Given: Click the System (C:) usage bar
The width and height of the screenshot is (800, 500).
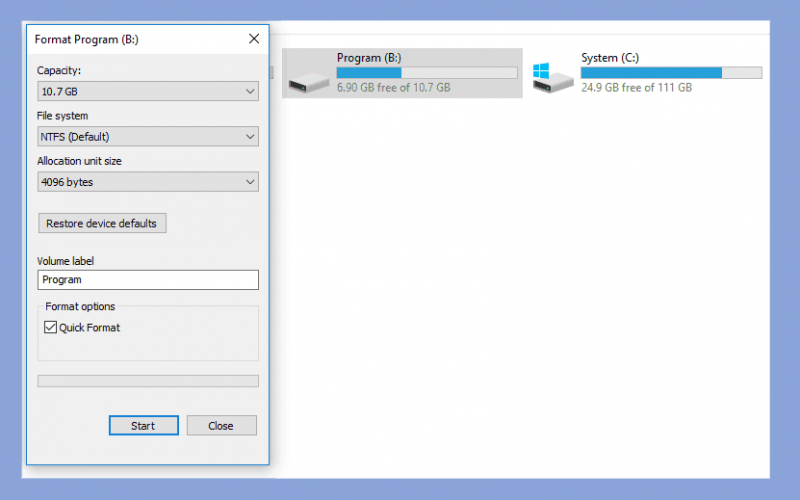Looking at the screenshot, I should tap(671, 72).
